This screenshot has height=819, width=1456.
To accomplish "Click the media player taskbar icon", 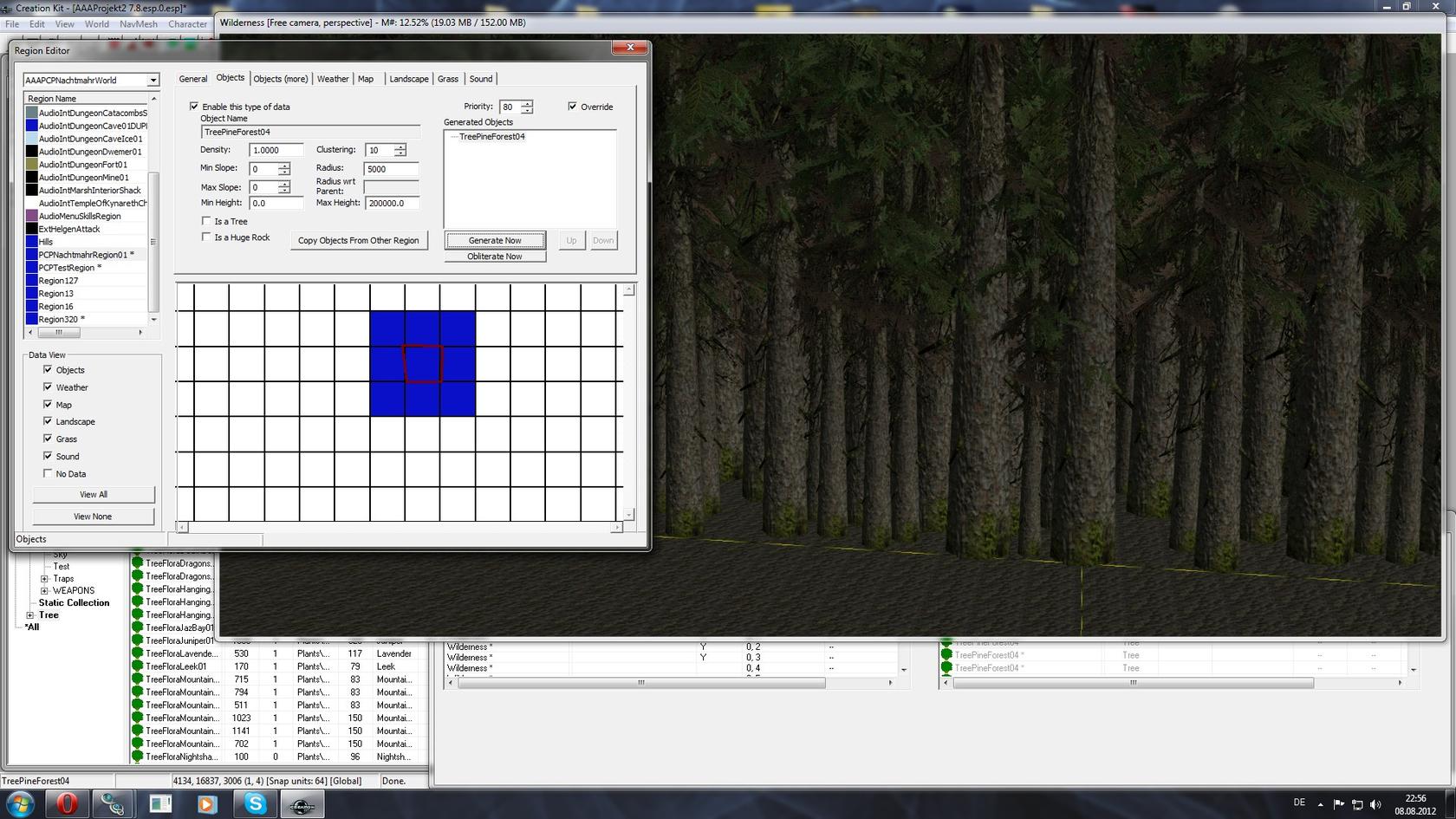I will click(206, 803).
